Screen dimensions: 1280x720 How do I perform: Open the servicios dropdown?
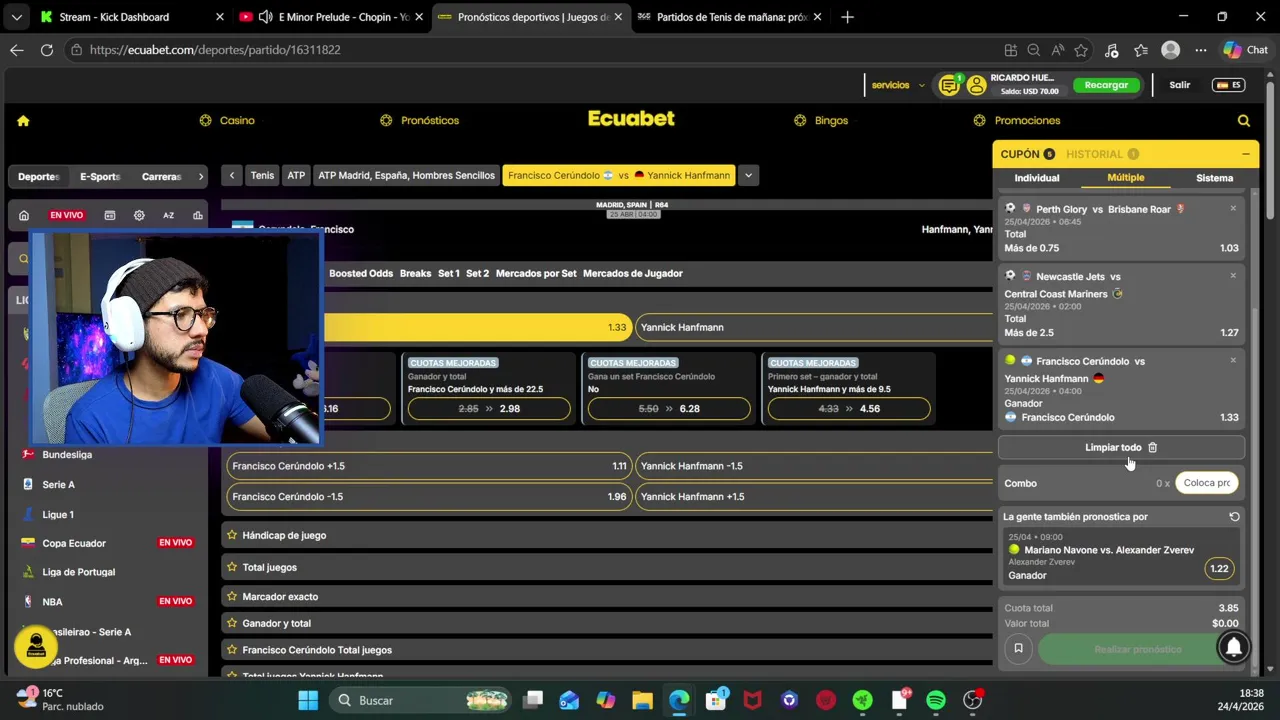coord(898,85)
